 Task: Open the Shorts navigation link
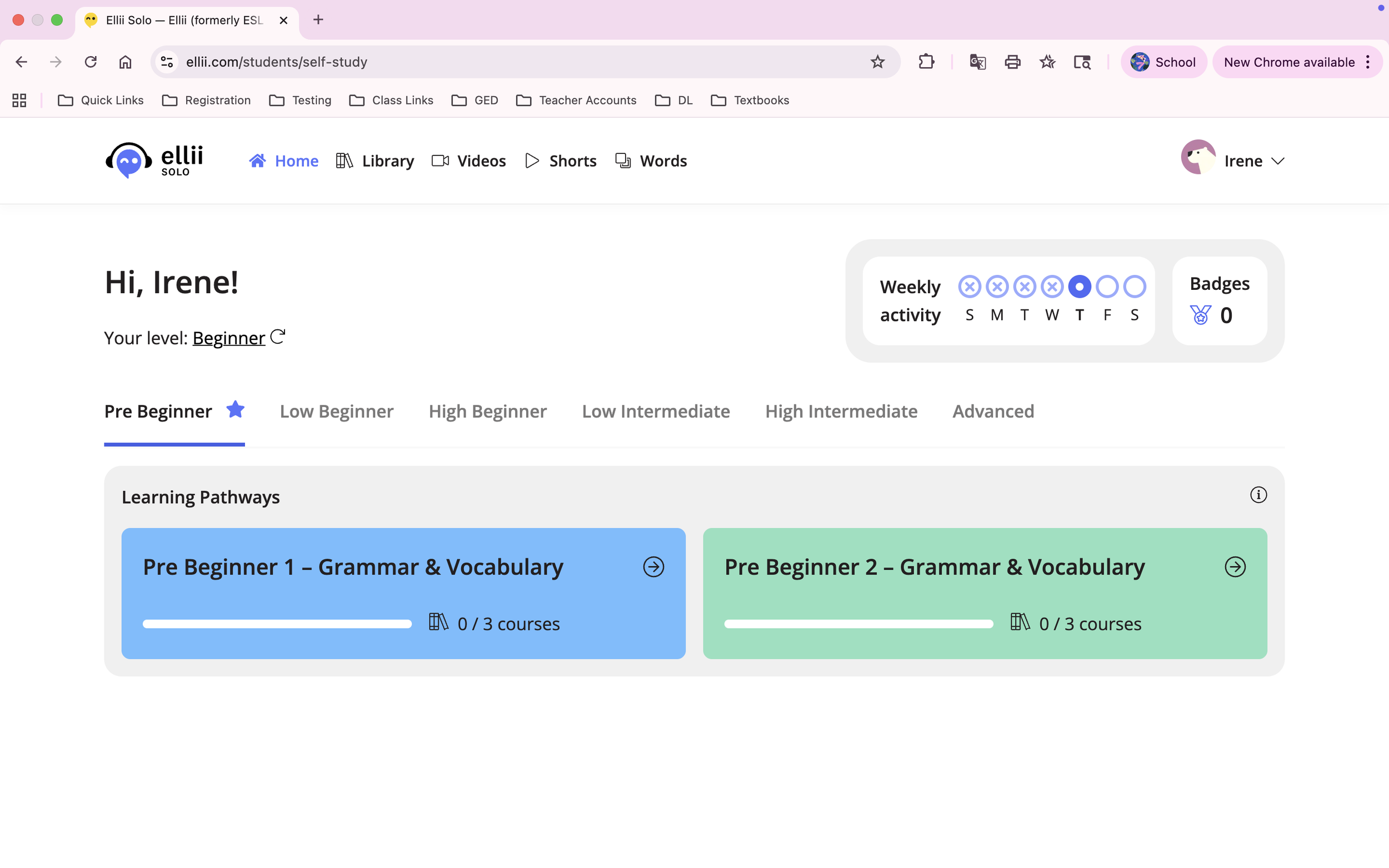point(561,160)
